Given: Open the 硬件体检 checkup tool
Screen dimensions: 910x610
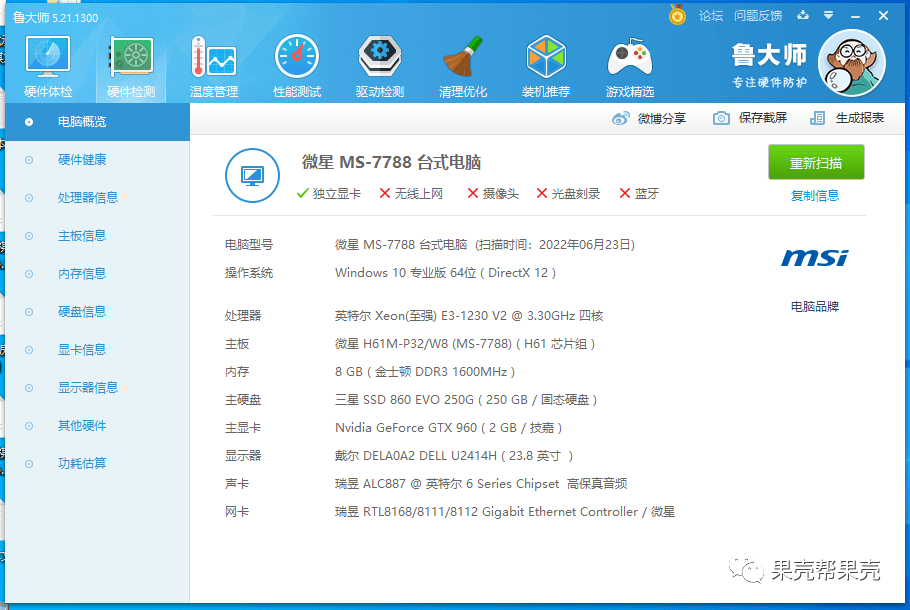Looking at the screenshot, I should [x=46, y=65].
